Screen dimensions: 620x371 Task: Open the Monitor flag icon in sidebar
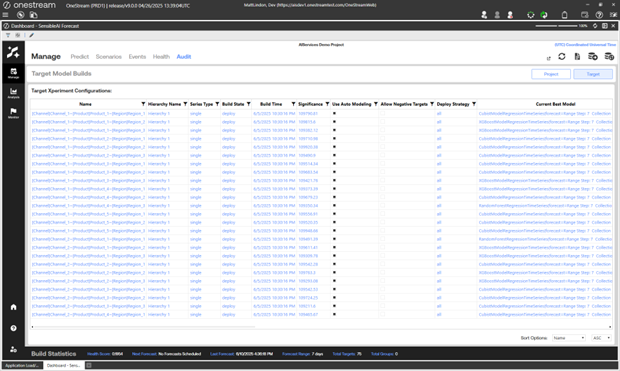(x=13, y=112)
